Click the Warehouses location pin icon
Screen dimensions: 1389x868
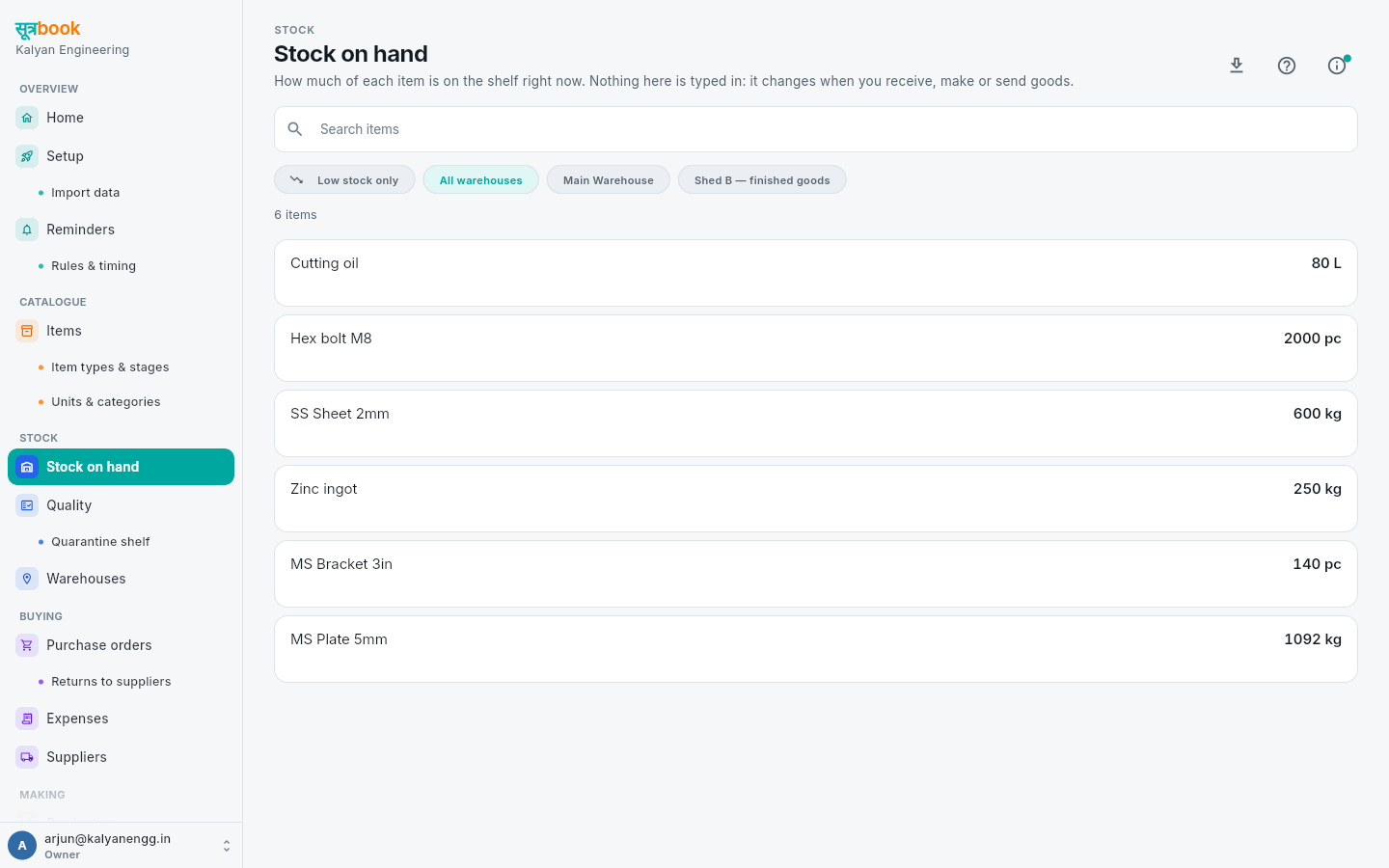[x=27, y=579]
